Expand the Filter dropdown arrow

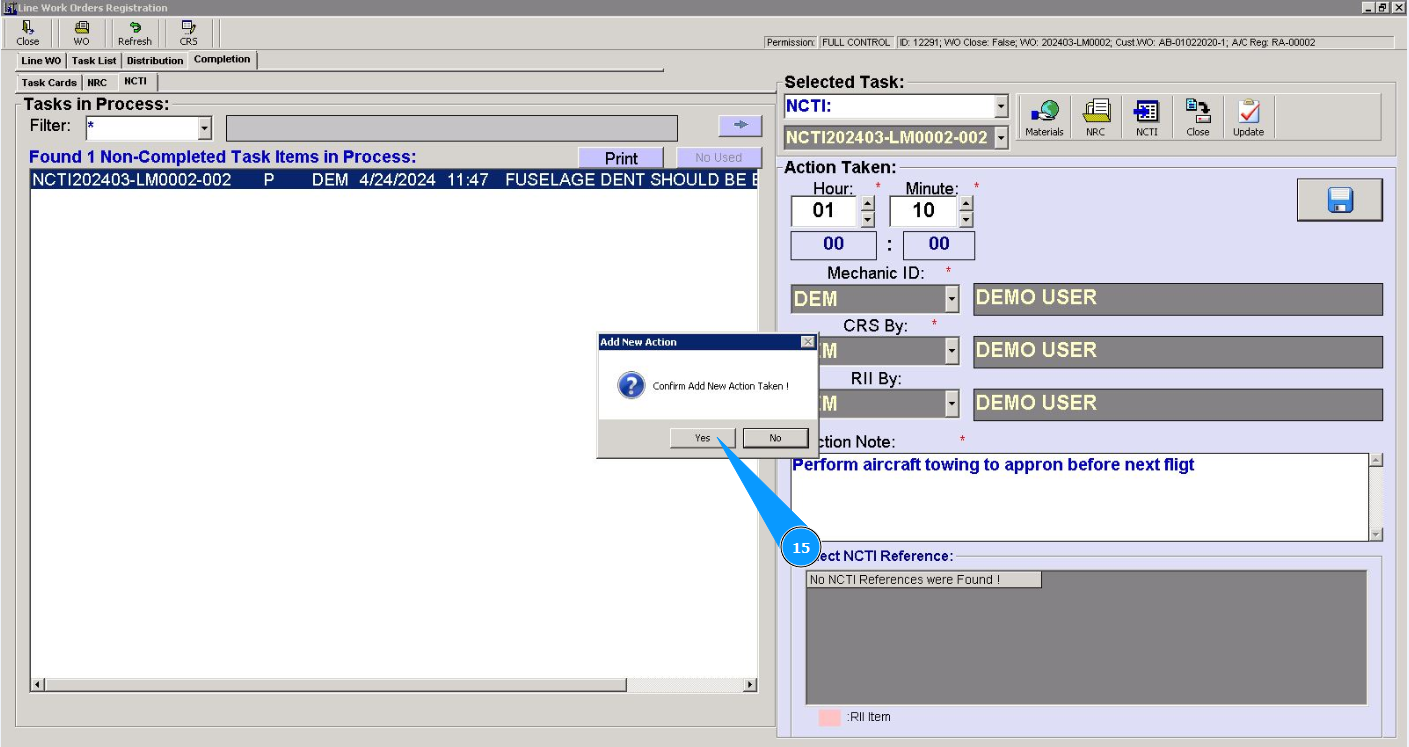tap(205, 128)
